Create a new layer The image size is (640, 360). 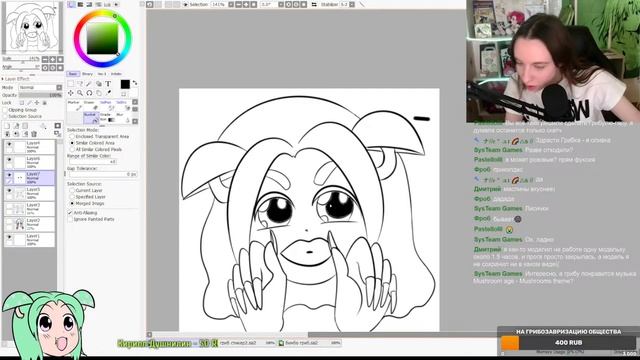tap(7, 126)
